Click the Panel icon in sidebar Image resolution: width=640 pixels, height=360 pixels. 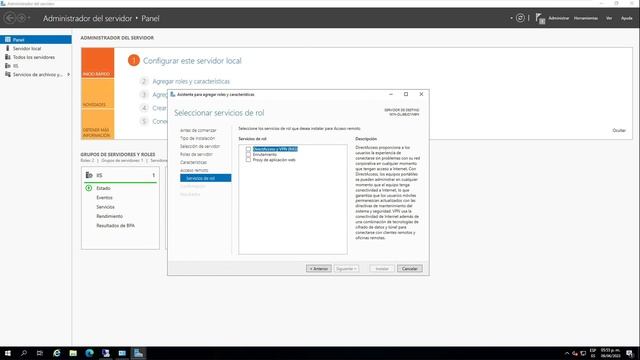coord(7,40)
